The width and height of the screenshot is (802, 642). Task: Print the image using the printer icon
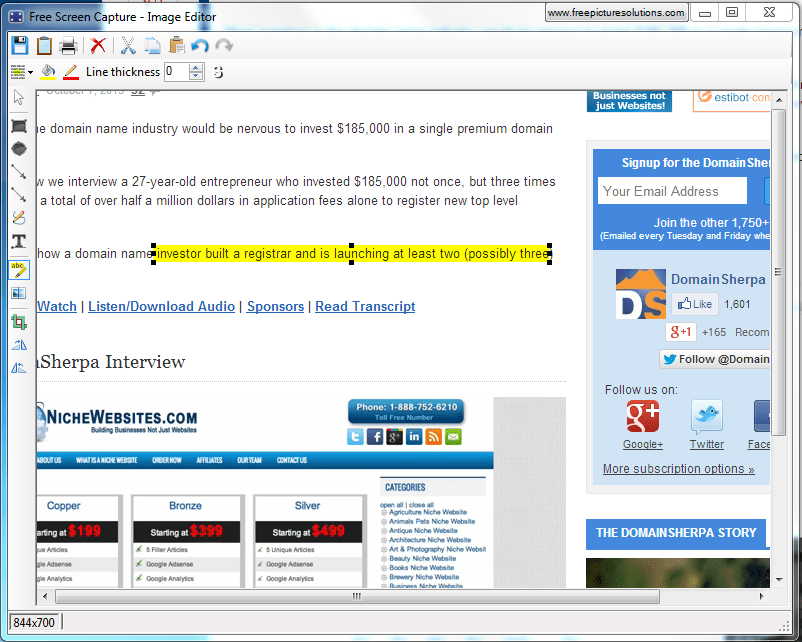pyautogui.click(x=68, y=46)
